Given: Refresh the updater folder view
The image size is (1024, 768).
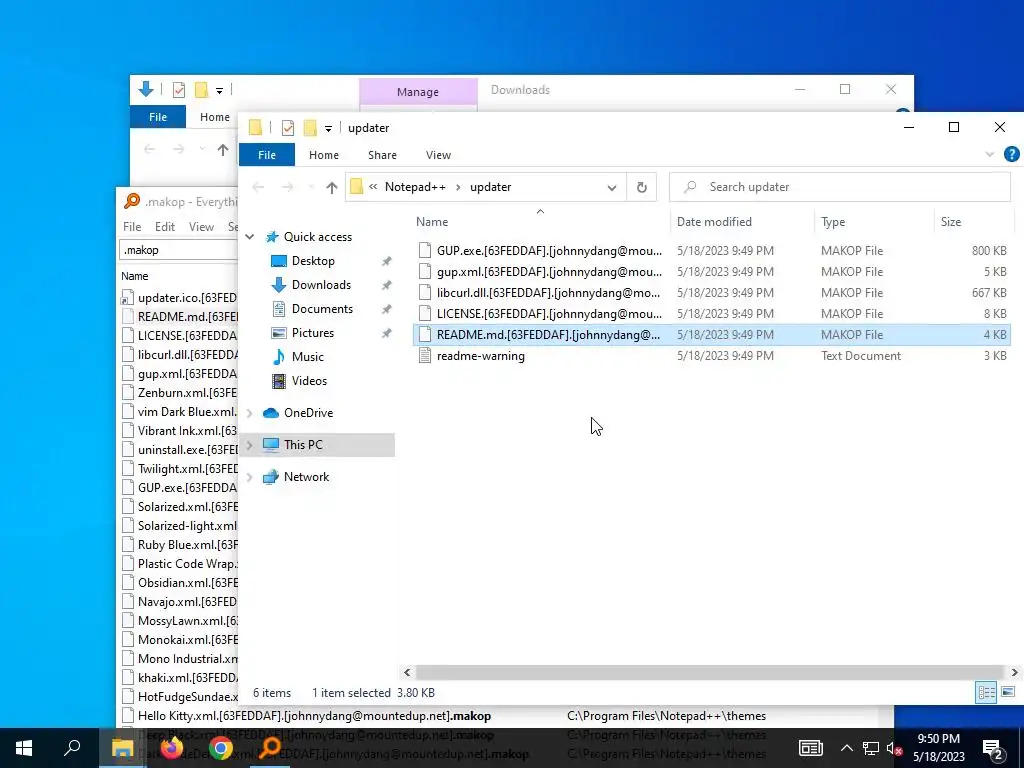Looking at the screenshot, I should (x=642, y=187).
